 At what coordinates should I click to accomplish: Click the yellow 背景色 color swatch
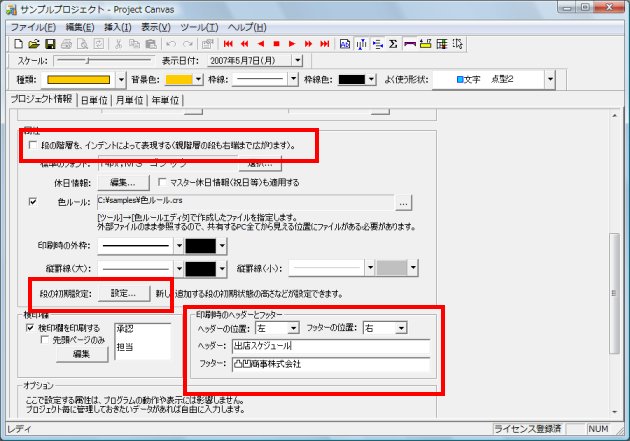pyautogui.click(x=178, y=79)
